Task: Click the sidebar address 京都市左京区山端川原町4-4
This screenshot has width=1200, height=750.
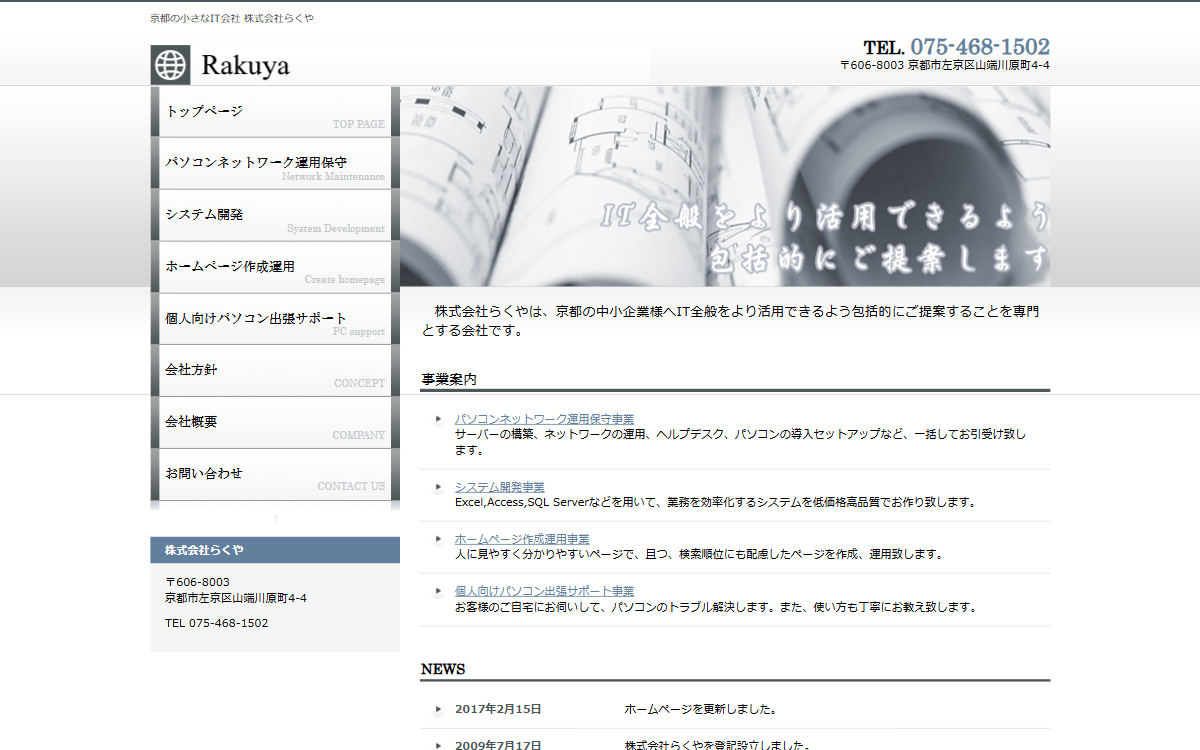Action: tap(236, 598)
